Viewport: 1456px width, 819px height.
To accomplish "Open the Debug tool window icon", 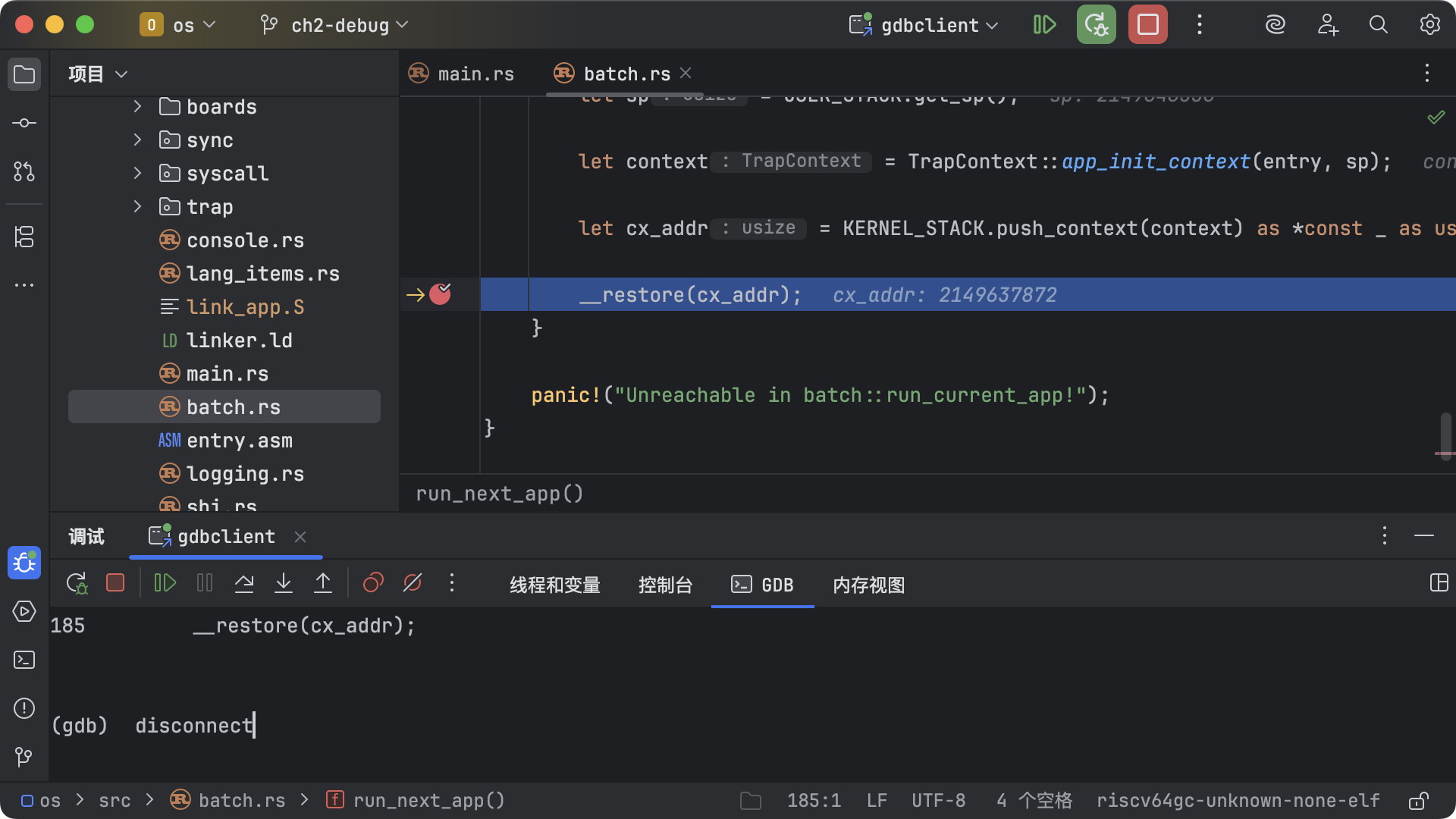I will click(x=24, y=563).
